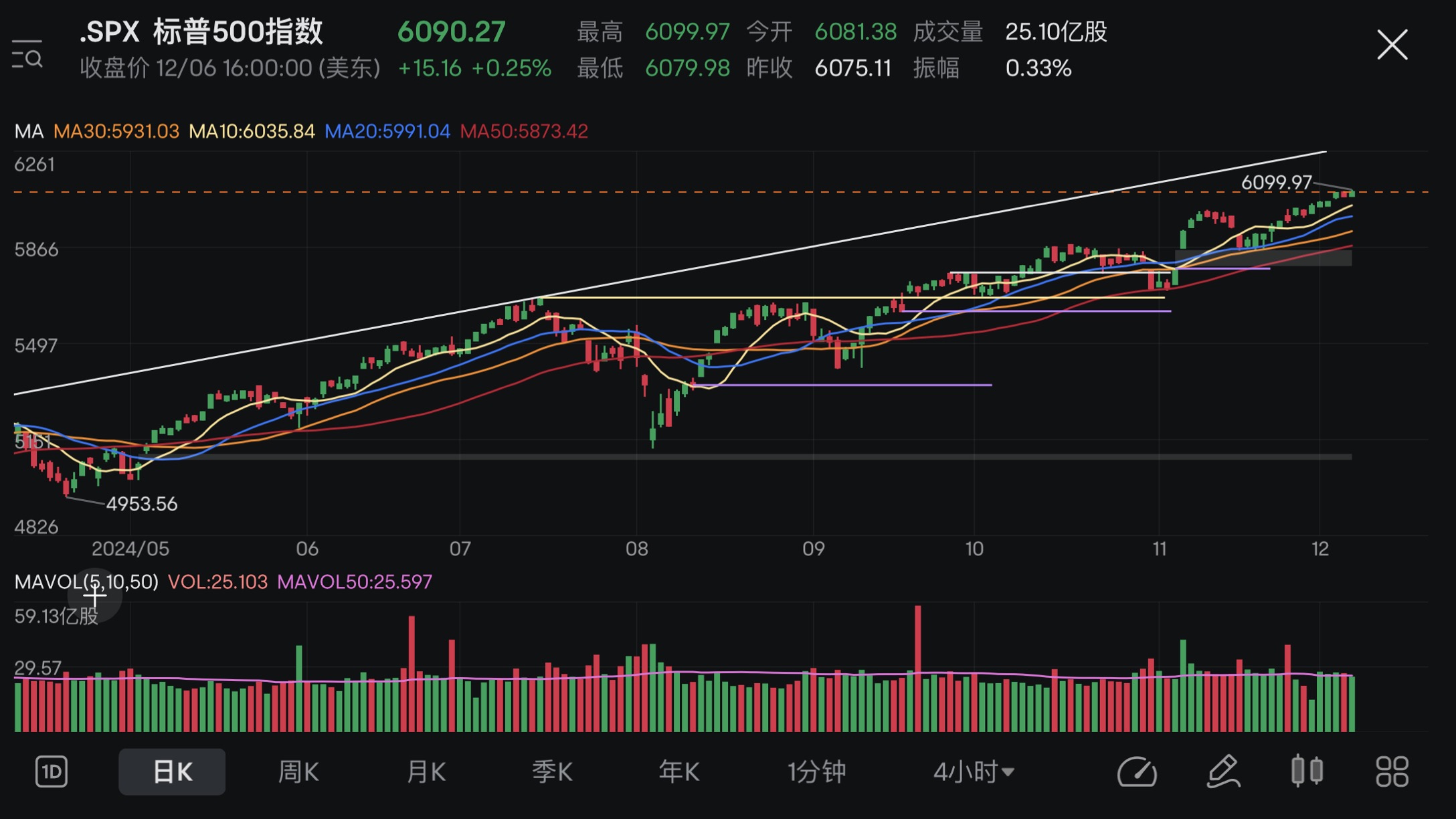Tap the crosshair plus cursor marker
Screen dimensions: 1456x819
pyautogui.click(x=95, y=595)
